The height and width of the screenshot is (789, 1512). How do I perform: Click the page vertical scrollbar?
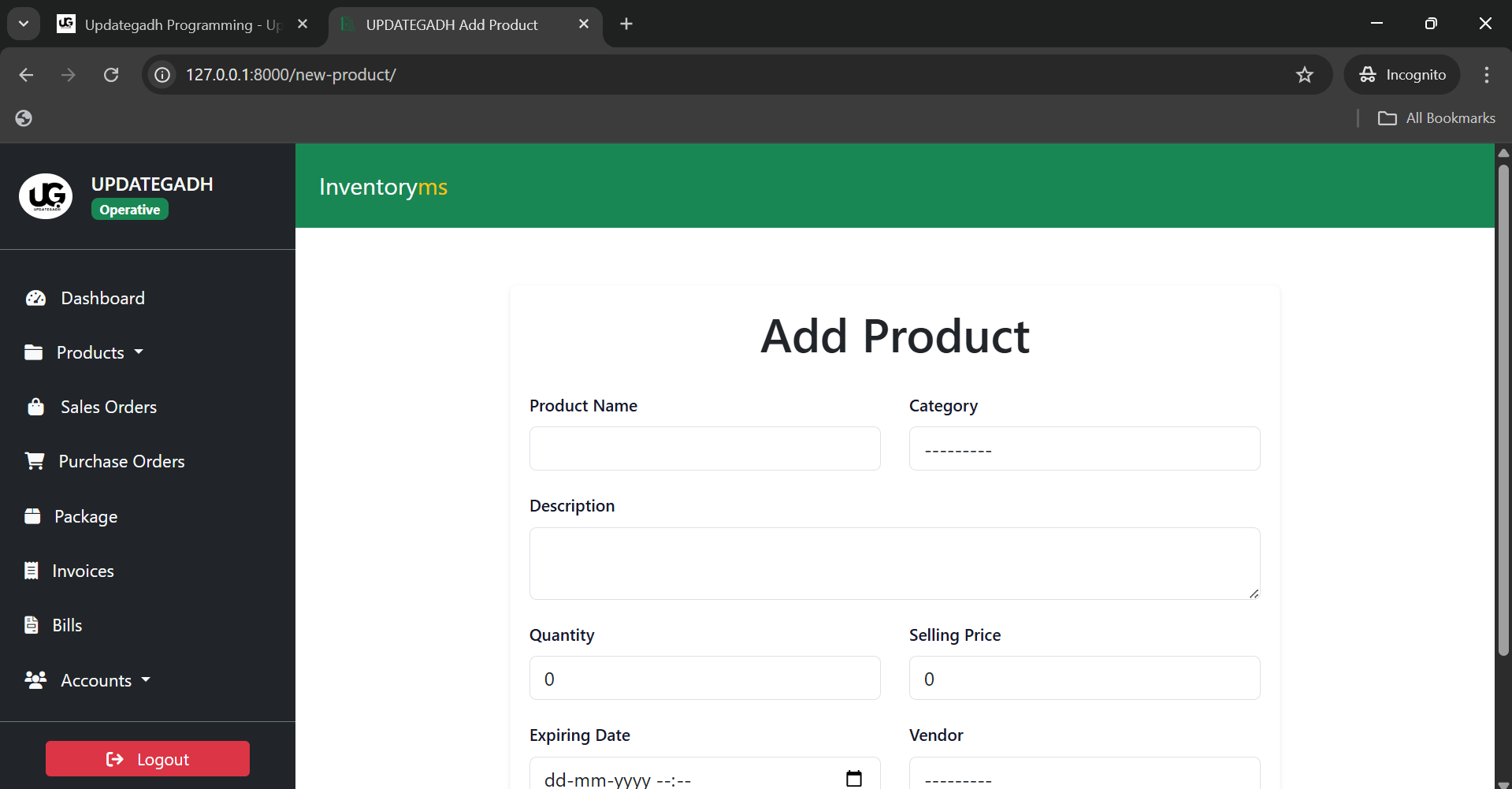[x=1503, y=410]
